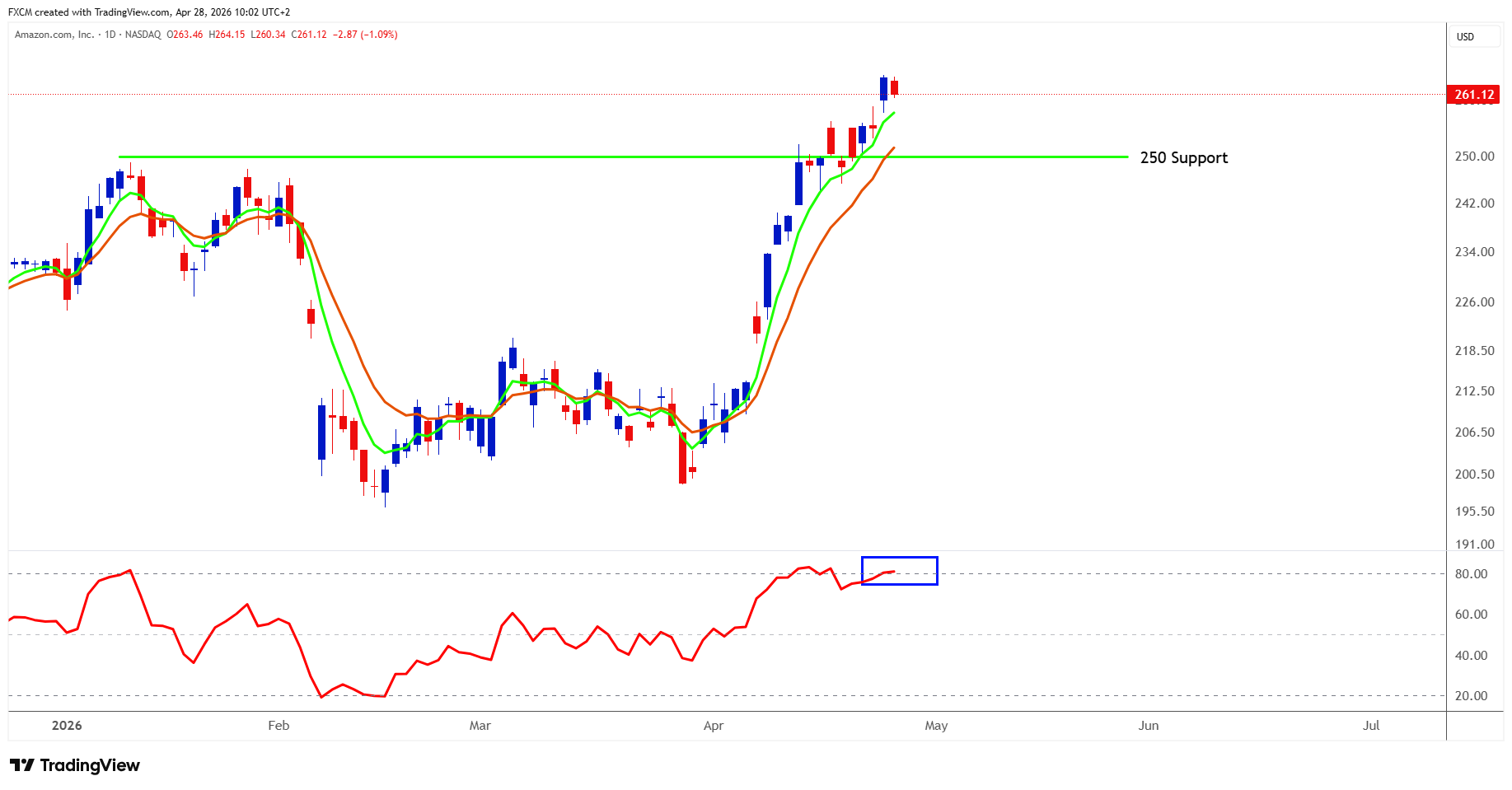Click the −2.87 (−1.09%) change value
The width and height of the screenshot is (1512, 790).
pos(365,35)
